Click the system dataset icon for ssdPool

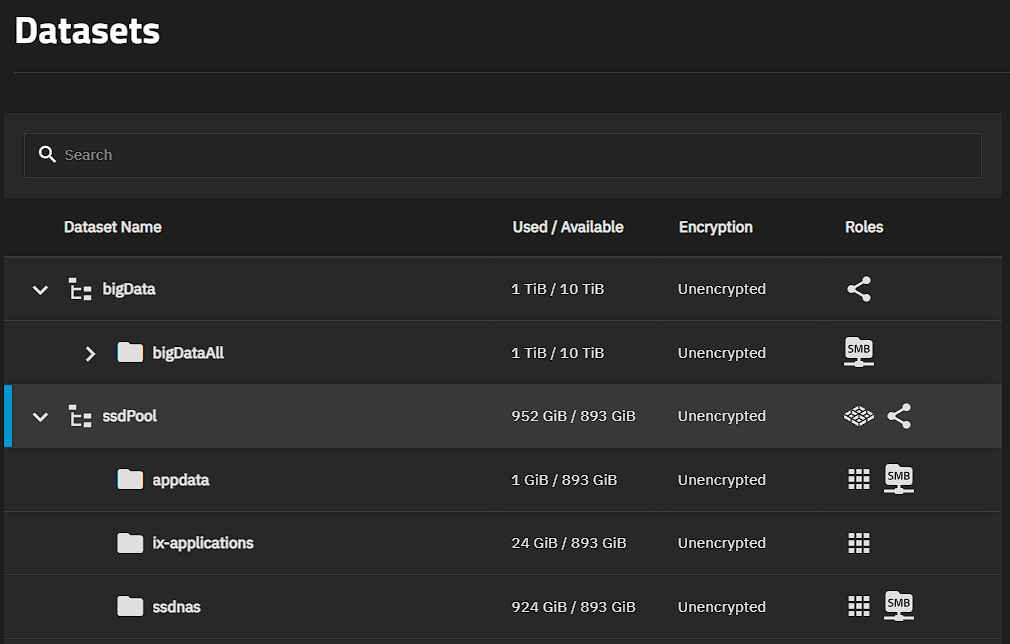859,416
